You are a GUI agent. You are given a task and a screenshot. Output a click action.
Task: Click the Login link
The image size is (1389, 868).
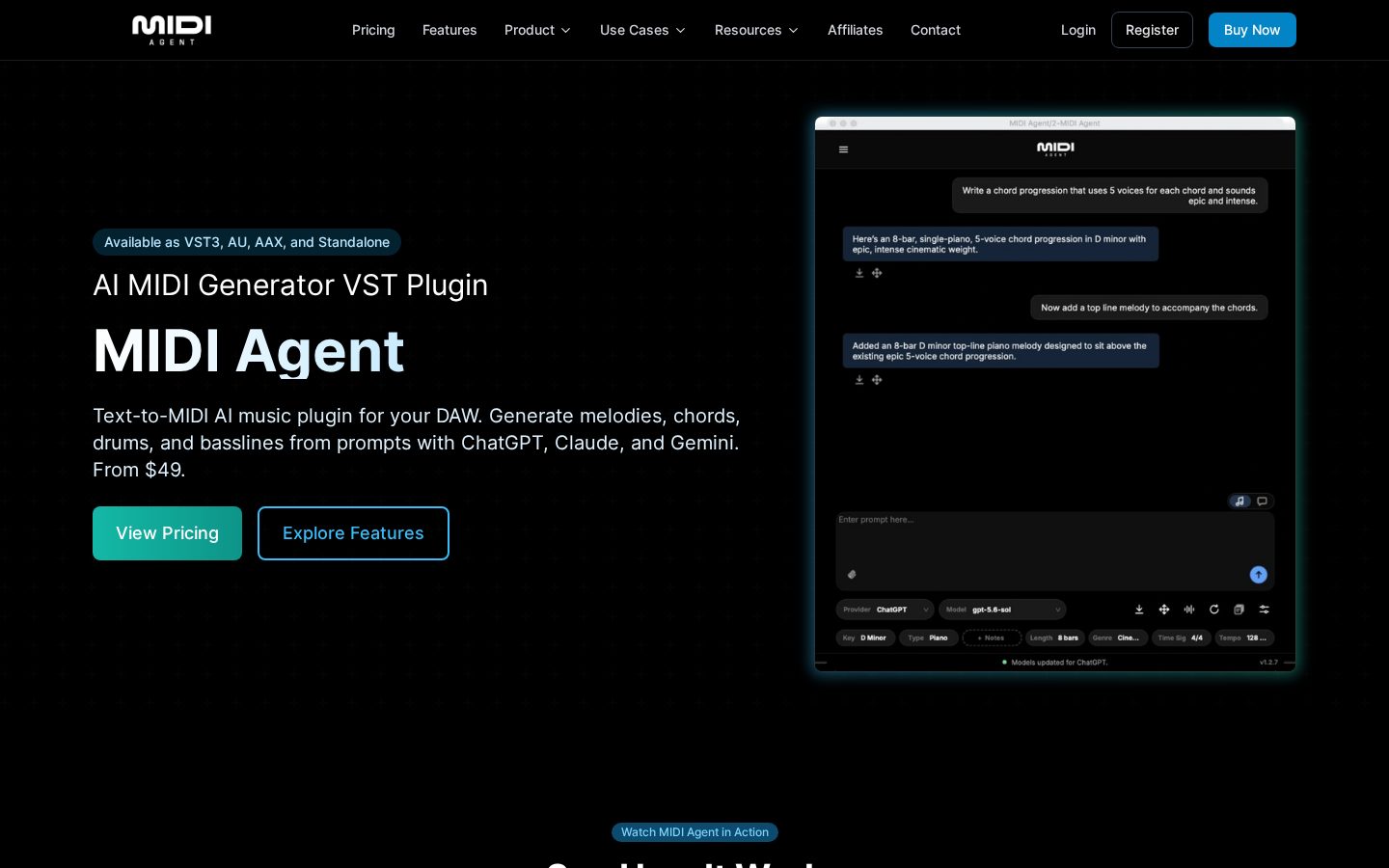click(1078, 30)
